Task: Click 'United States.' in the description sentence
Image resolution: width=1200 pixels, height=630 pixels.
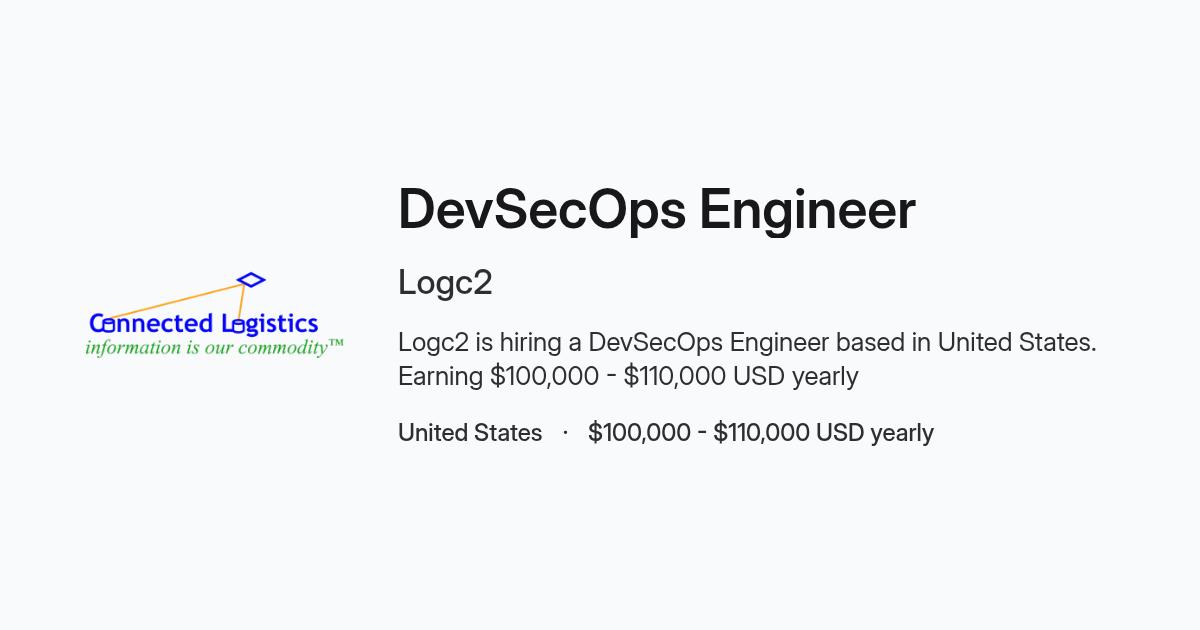Action: 1017,342
